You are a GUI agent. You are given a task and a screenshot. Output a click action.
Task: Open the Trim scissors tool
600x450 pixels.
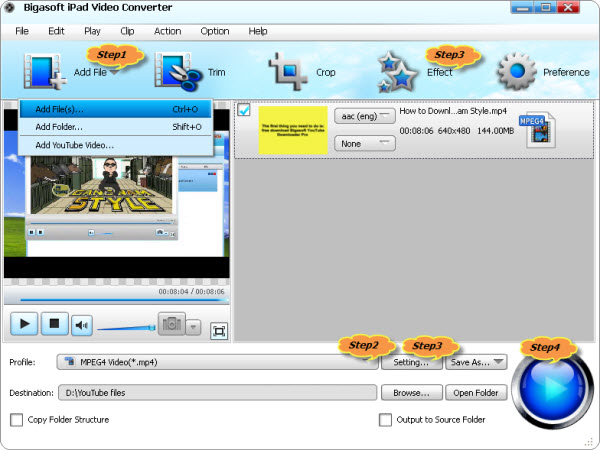178,72
